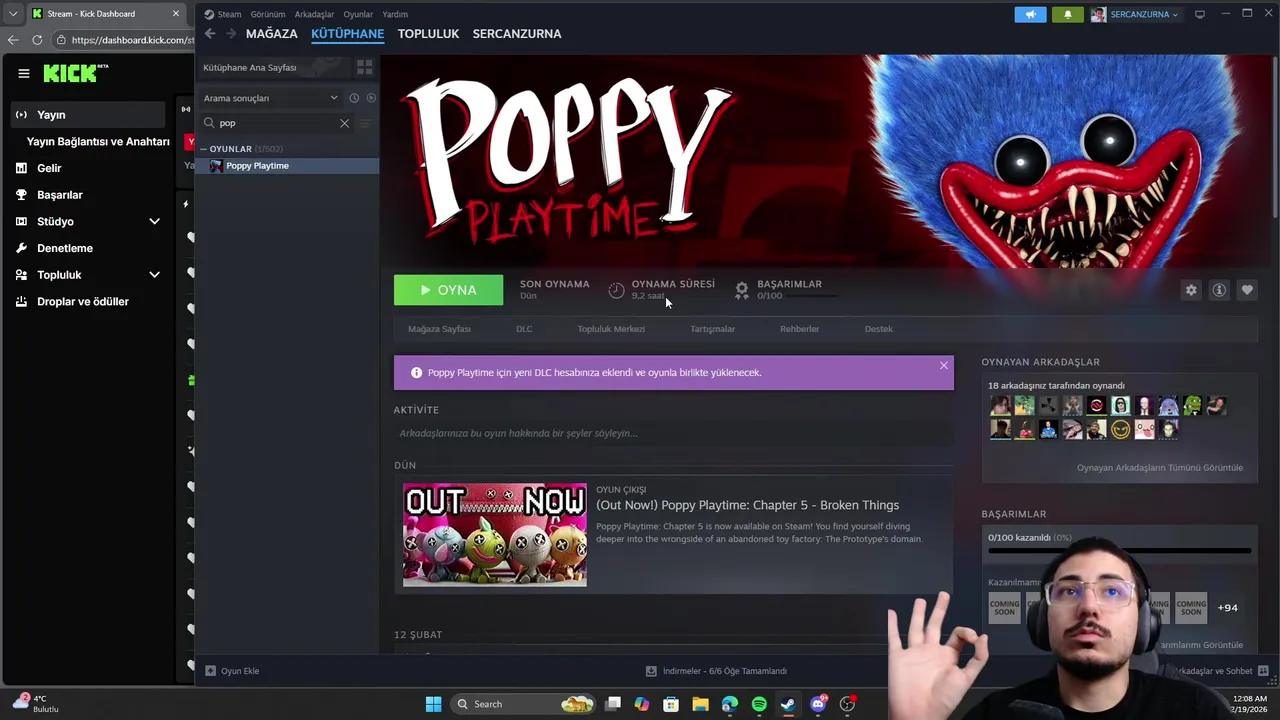The width and height of the screenshot is (1280, 720).
Task: Open browser tab list dropdown arrow
Action: click(12, 14)
